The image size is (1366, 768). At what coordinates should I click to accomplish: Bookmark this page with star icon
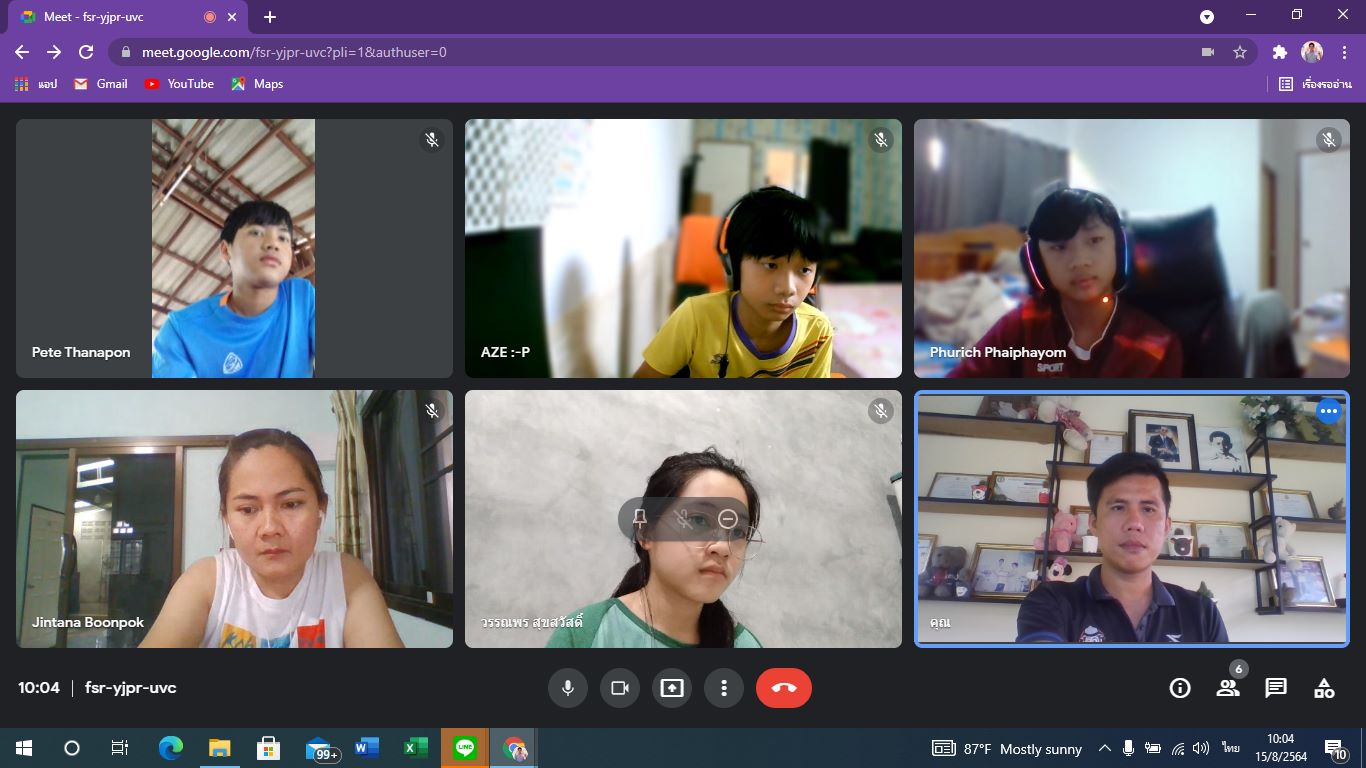1240,52
